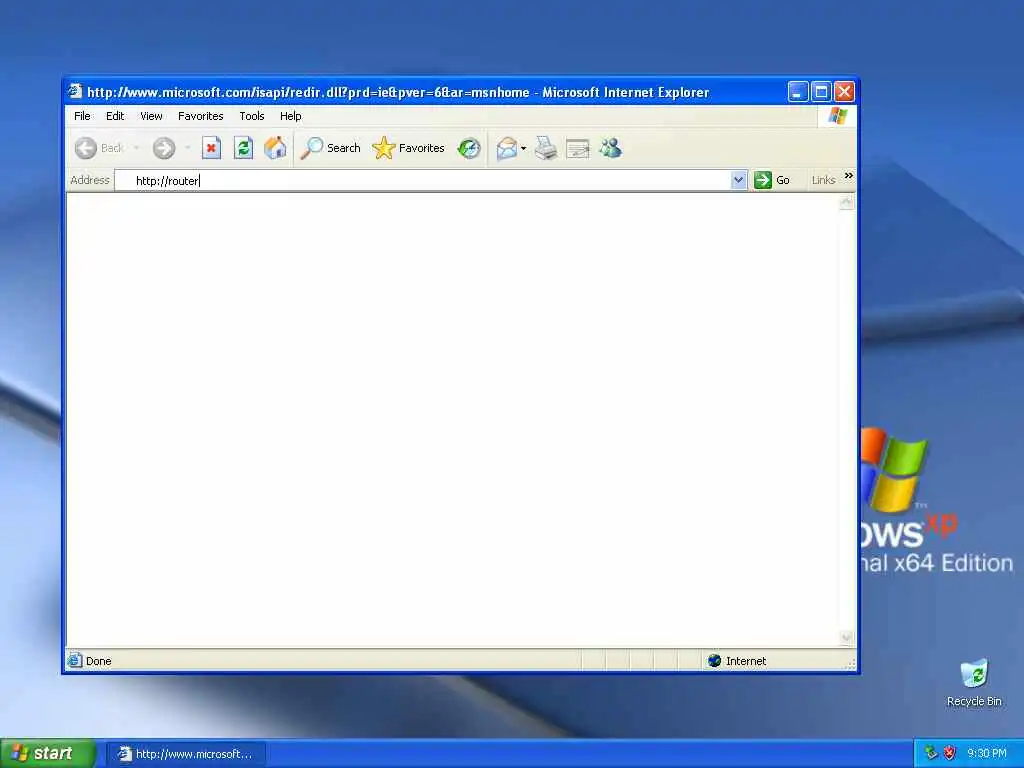Click the Done status page icon

click(74, 660)
